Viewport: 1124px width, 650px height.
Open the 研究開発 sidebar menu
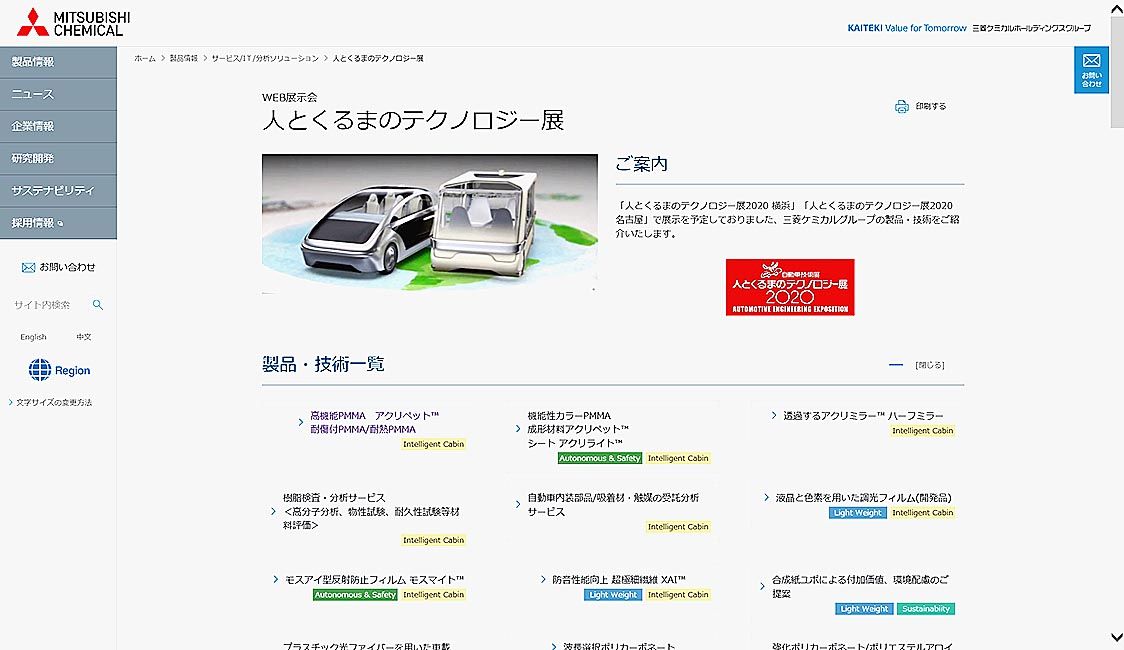click(58, 159)
